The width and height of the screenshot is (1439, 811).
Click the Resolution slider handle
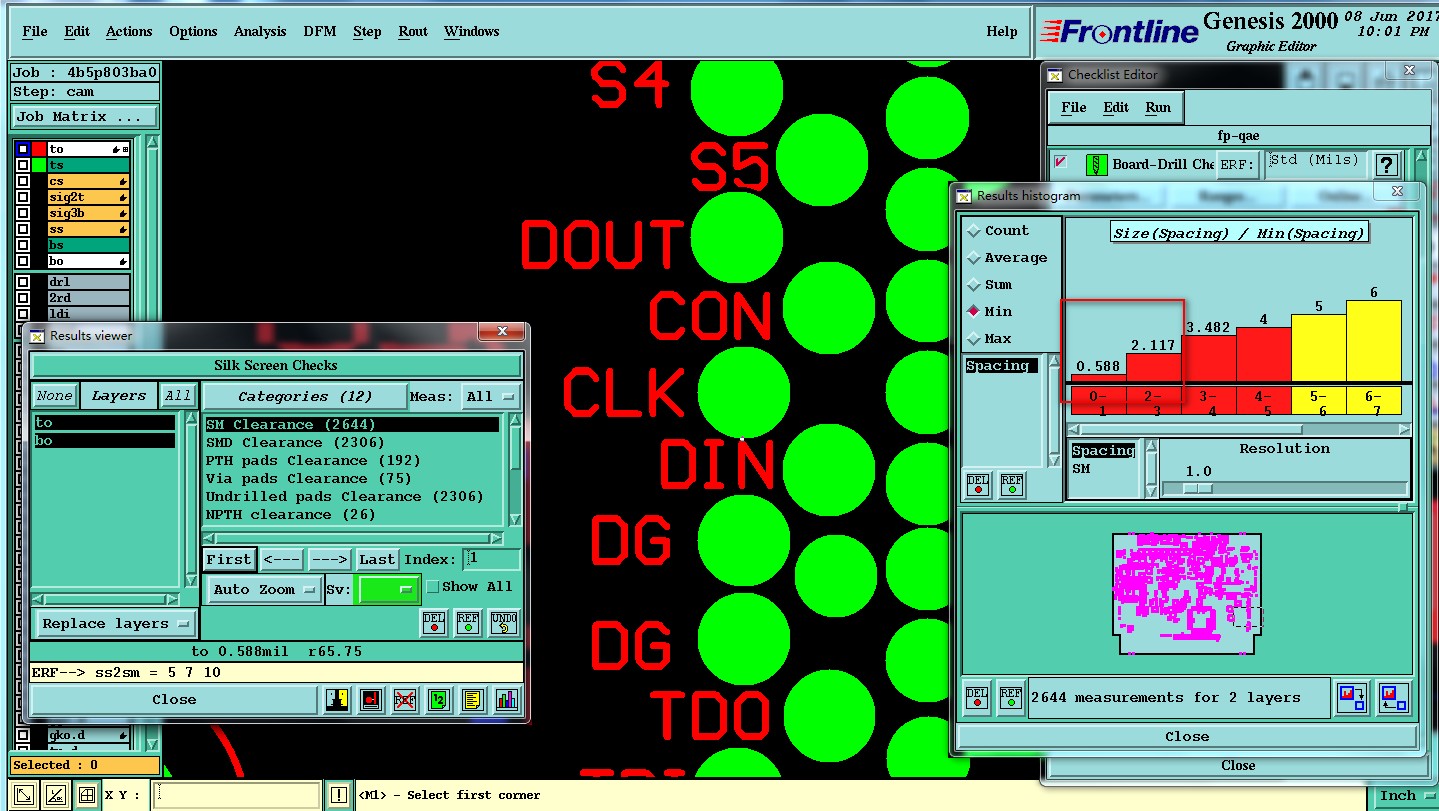point(1197,489)
